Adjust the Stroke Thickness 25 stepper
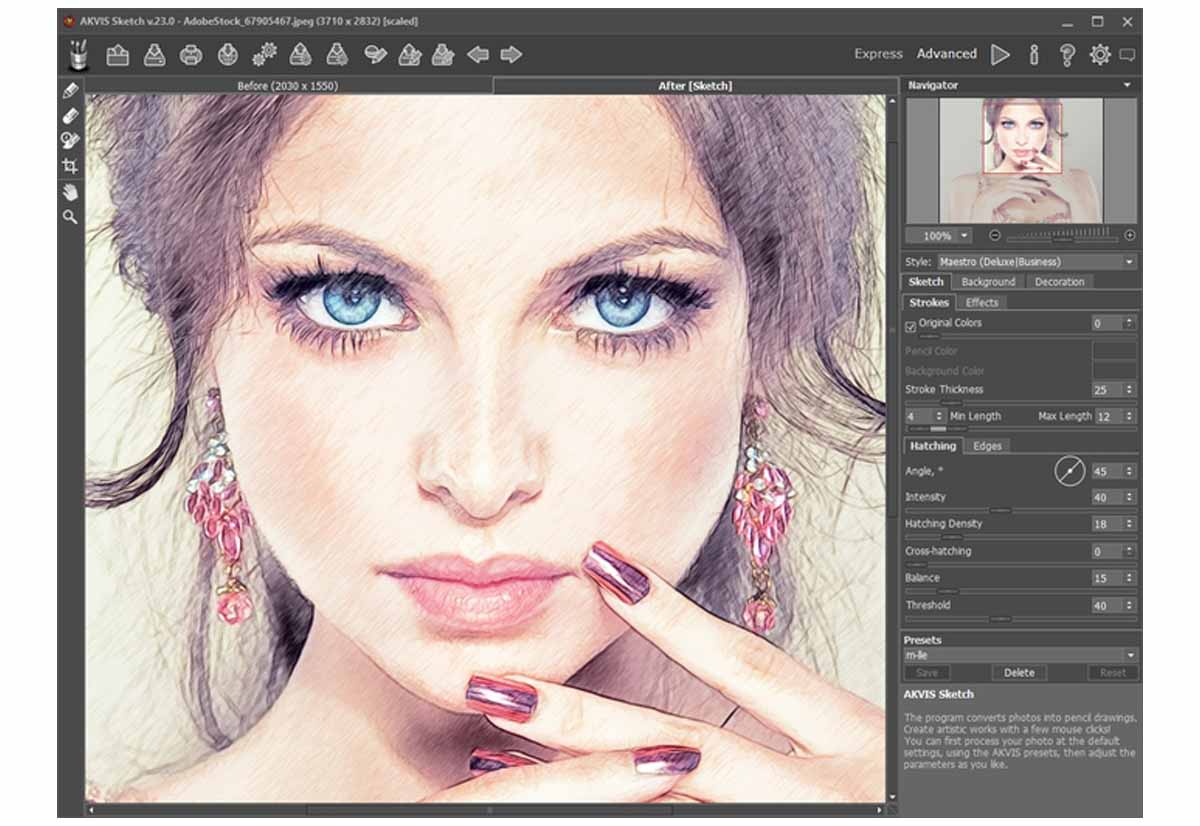This screenshot has width=1200, height=826. coord(1130,390)
